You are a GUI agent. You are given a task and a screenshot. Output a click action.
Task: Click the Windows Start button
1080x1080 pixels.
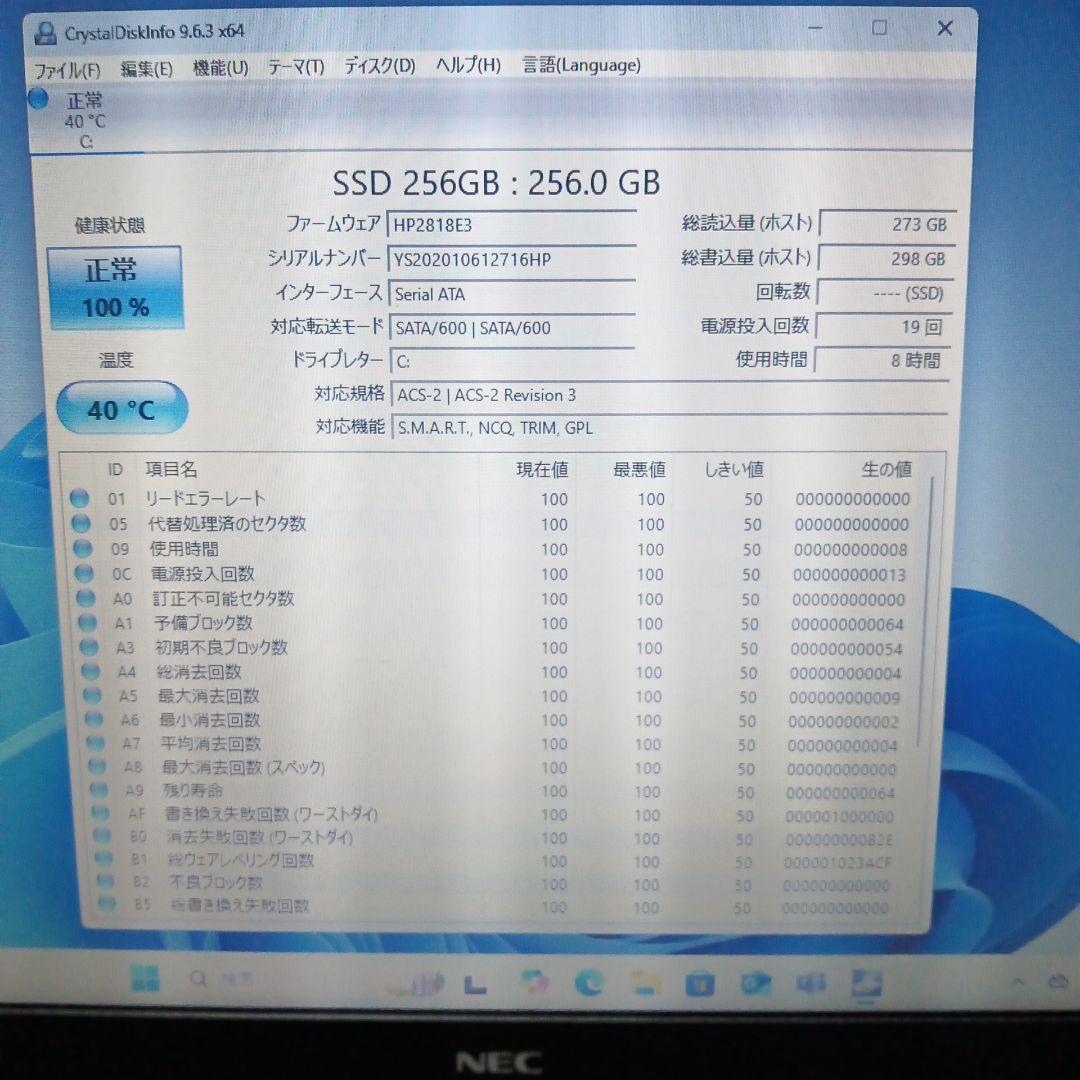146,979
